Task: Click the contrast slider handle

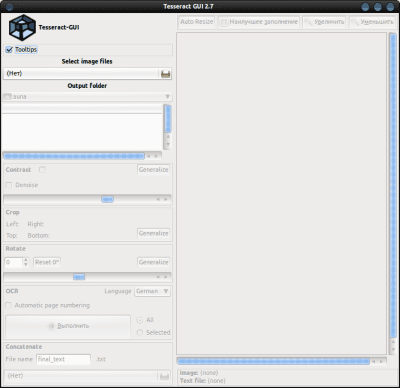Action: coord(107,199)
